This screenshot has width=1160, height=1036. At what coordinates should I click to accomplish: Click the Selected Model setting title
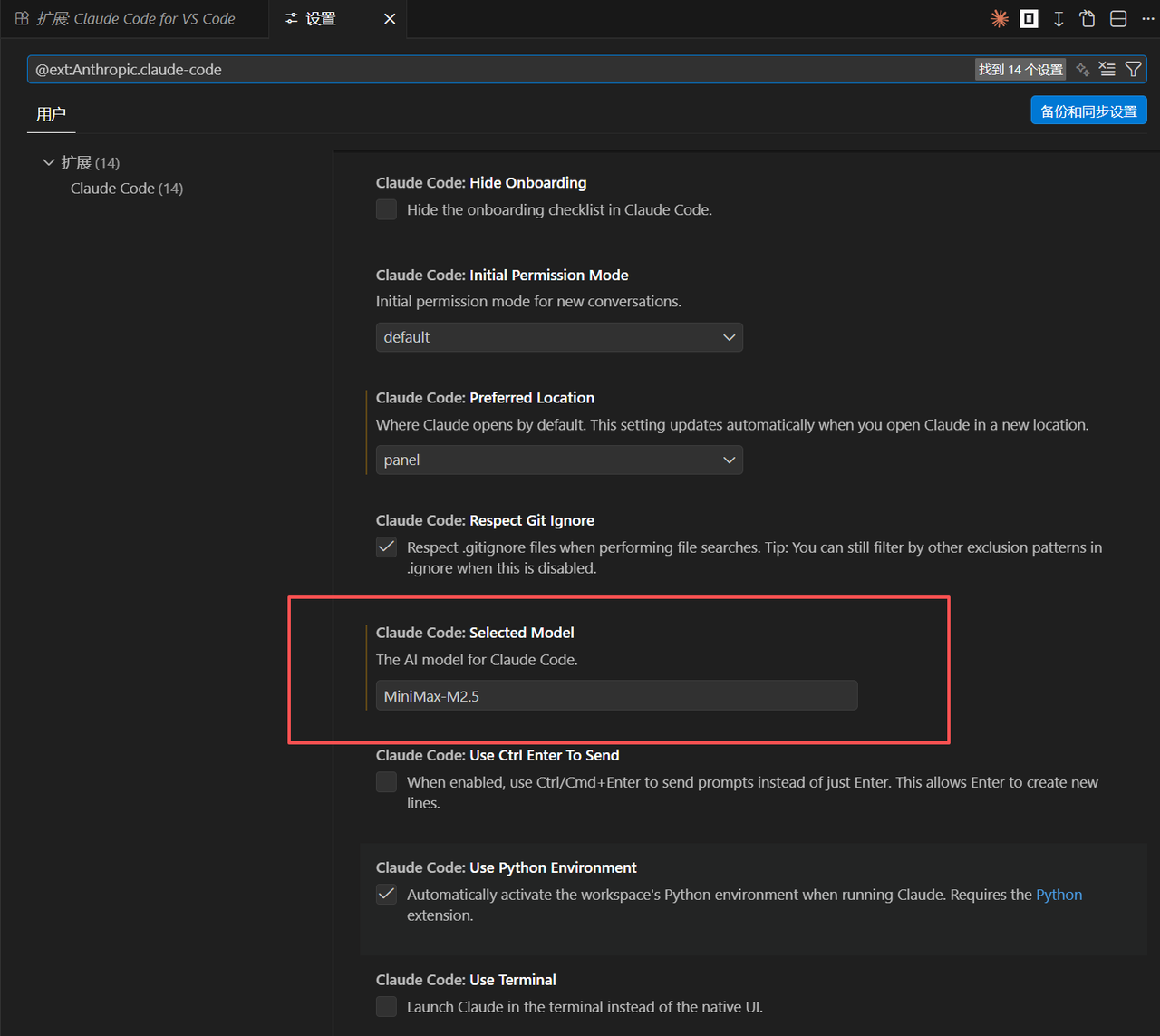click(x=475, y=632)
